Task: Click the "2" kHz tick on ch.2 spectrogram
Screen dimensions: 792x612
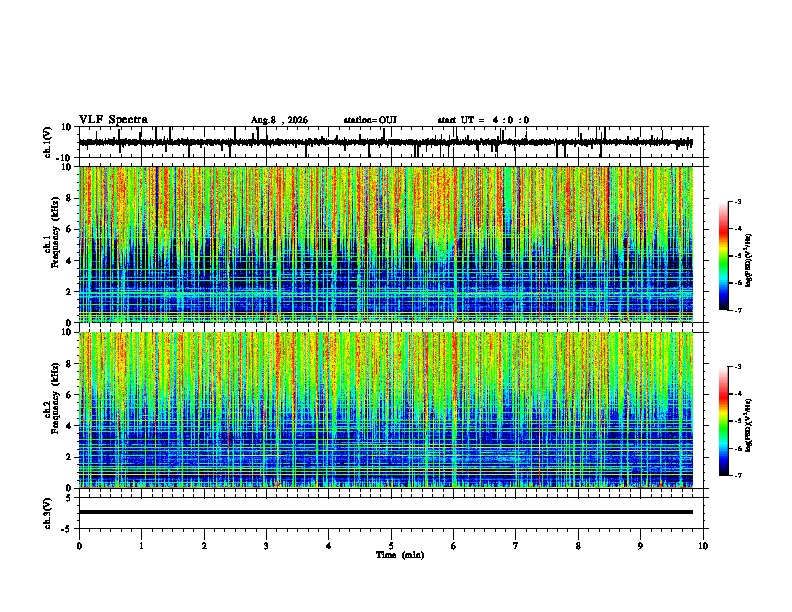Action: tap(70, 457)
